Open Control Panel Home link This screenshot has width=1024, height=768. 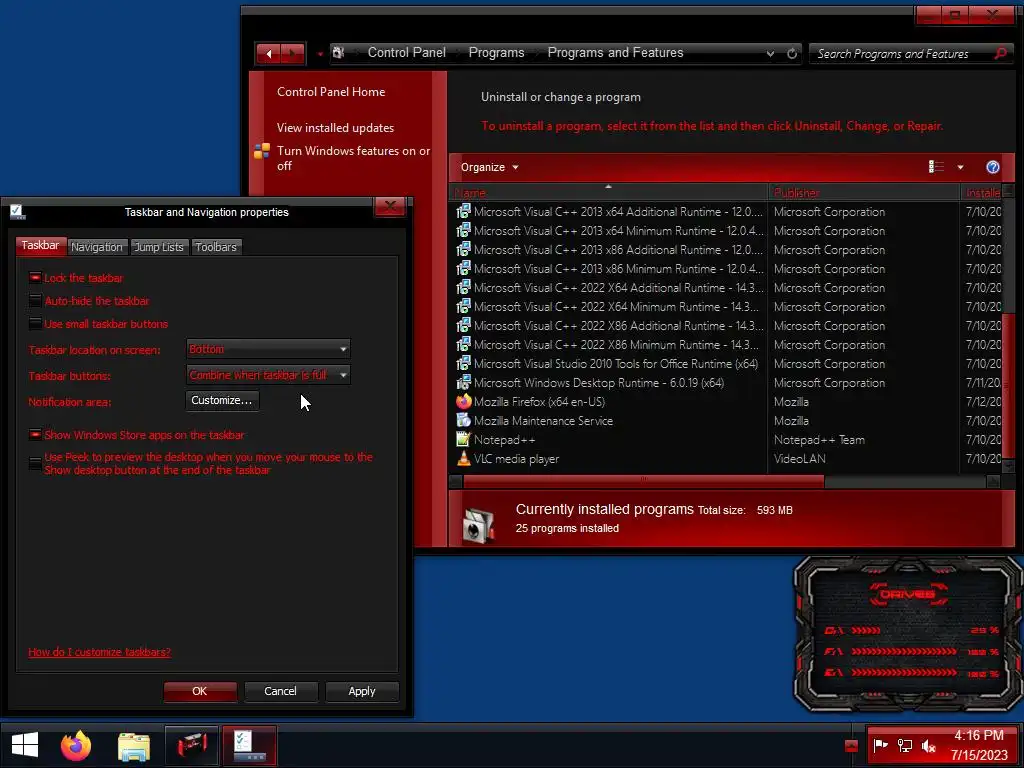point(330,92)
